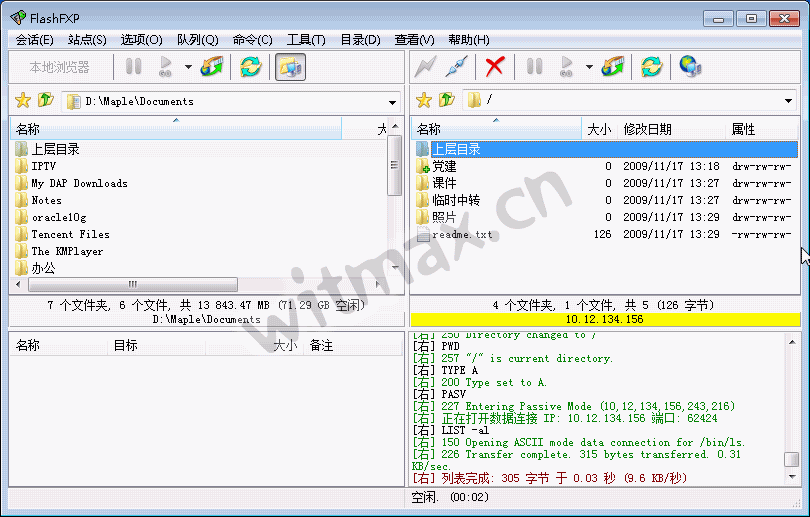This screenshot has width=810, height=517.
Task: Select the Notes folder
Action: point(39,200)
